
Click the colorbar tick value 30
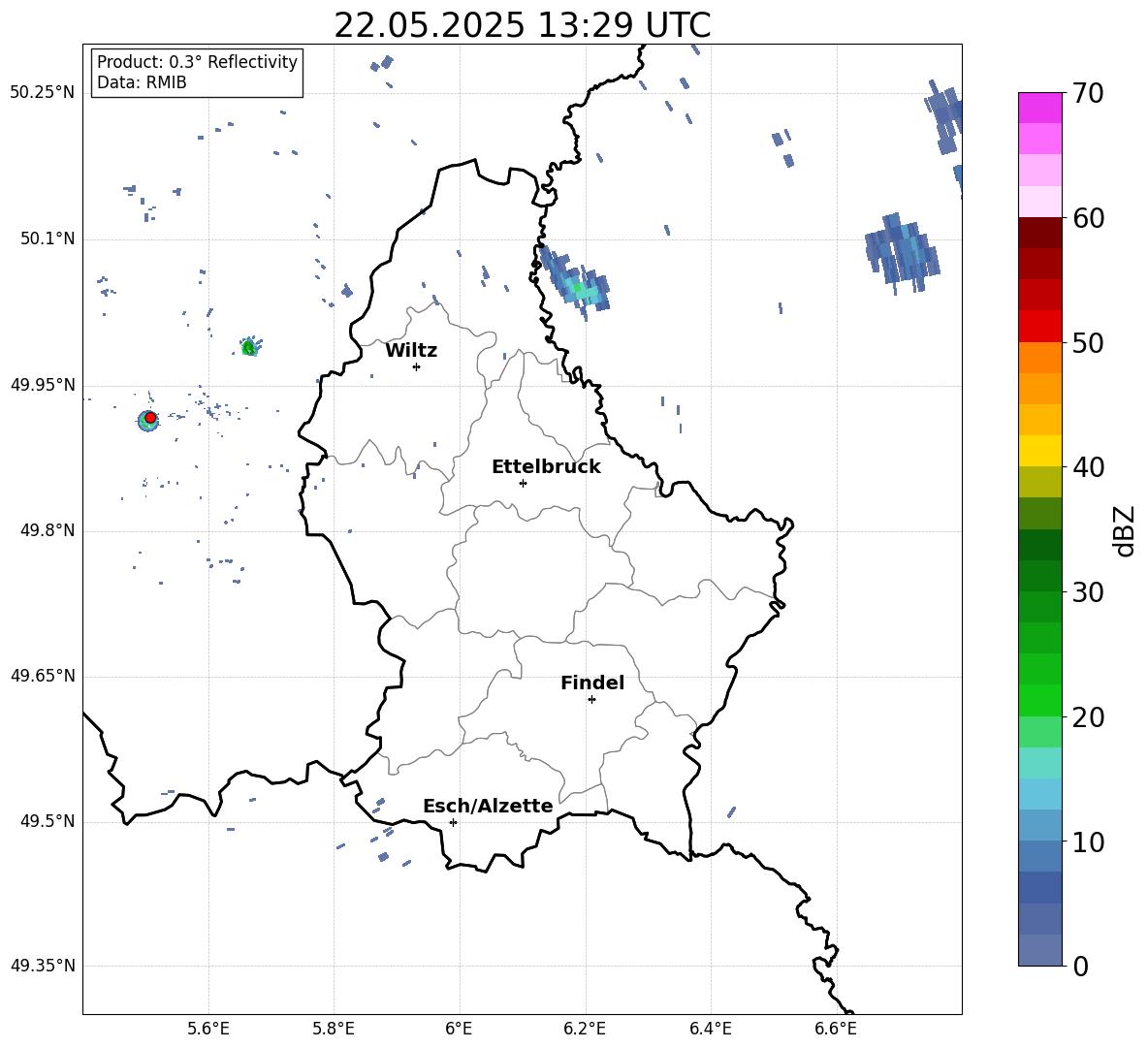tap(1088, 592)
